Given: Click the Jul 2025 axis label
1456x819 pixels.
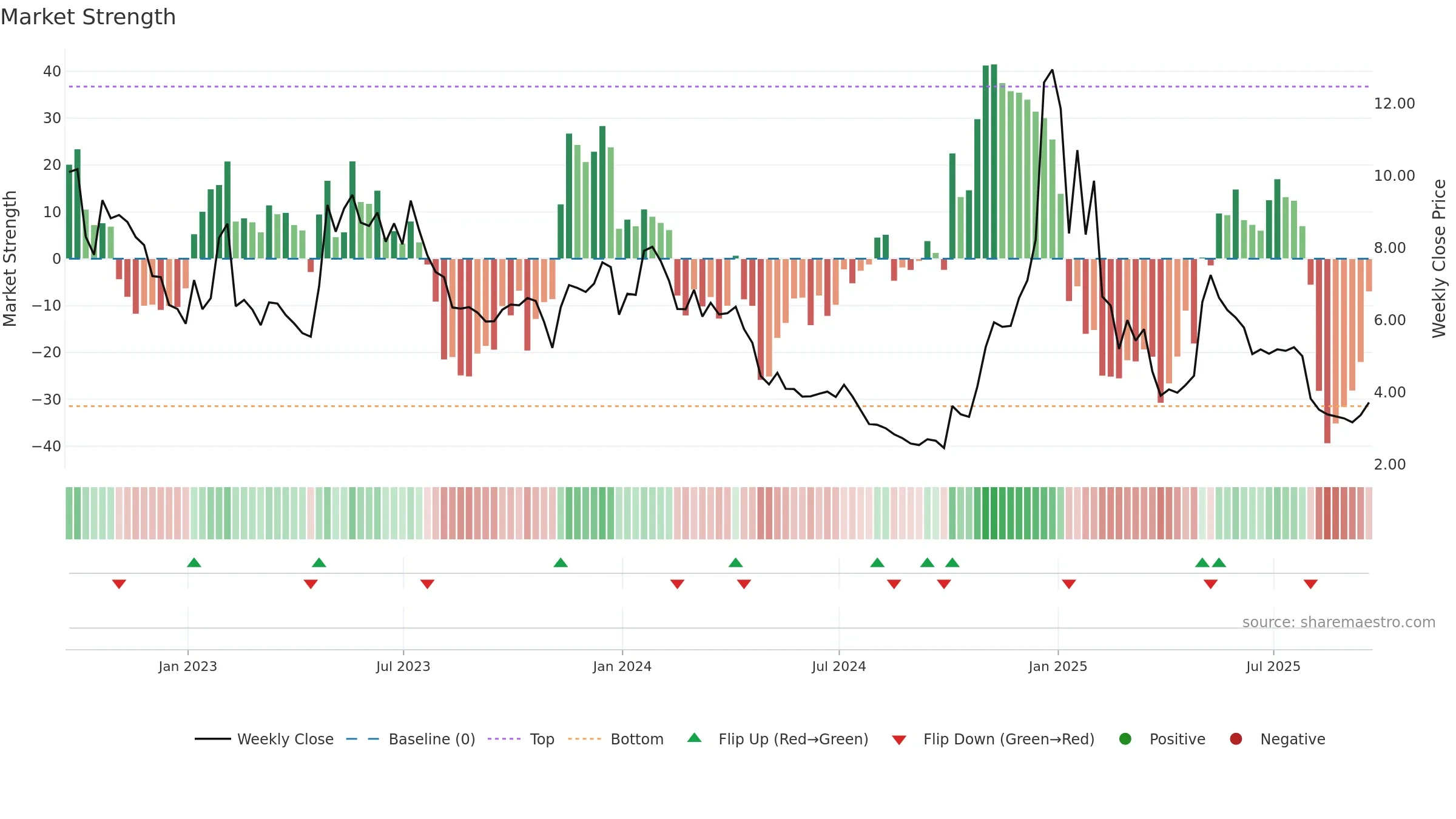Looking at the screenshot, I should [x=1273, y=666].
